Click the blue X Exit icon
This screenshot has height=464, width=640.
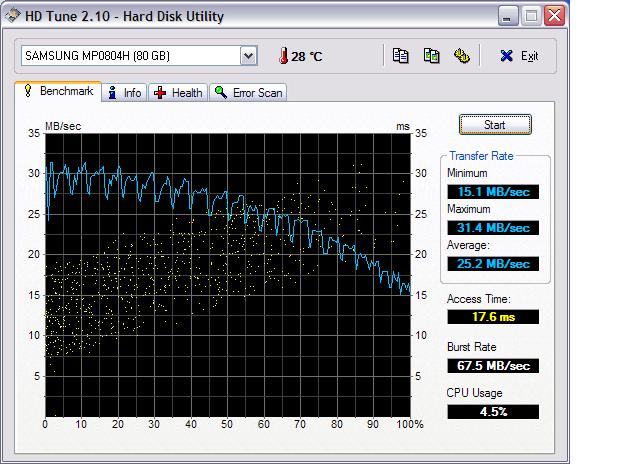coord(506,56)
